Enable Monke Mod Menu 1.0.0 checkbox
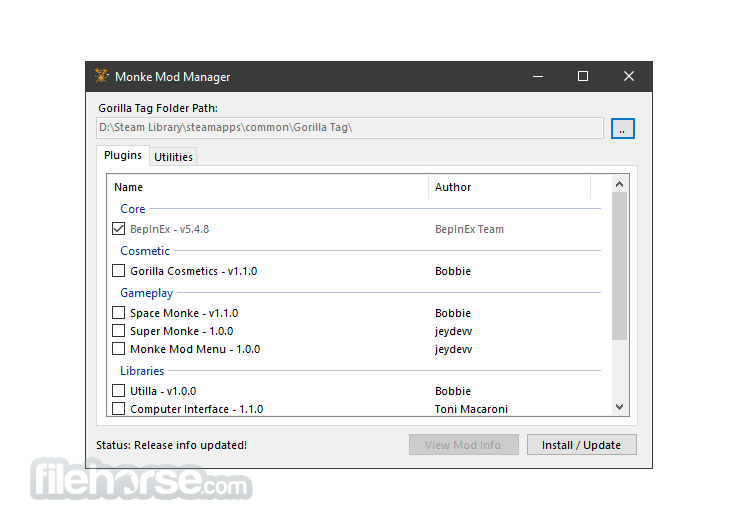The height and width of the screenshot is (530, 738). 119,349
